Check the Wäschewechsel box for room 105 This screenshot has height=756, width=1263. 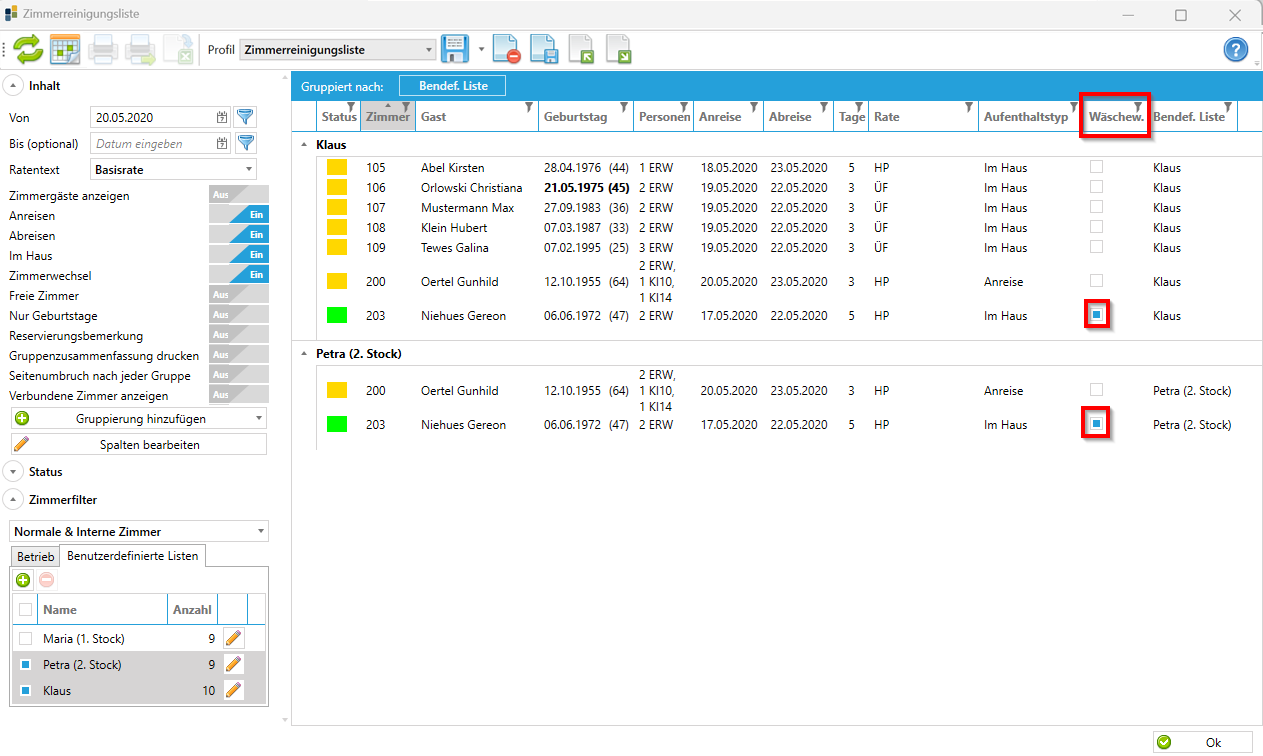pyautogui.click(x=1097, y=167)
